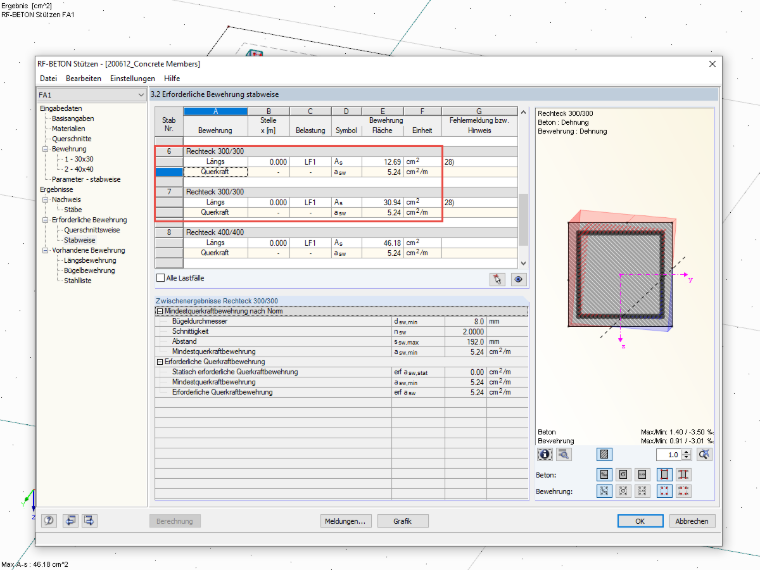This screenshot has height=570, width=760.
Task: Select second Beton sigma display icon
Action: 623,475
